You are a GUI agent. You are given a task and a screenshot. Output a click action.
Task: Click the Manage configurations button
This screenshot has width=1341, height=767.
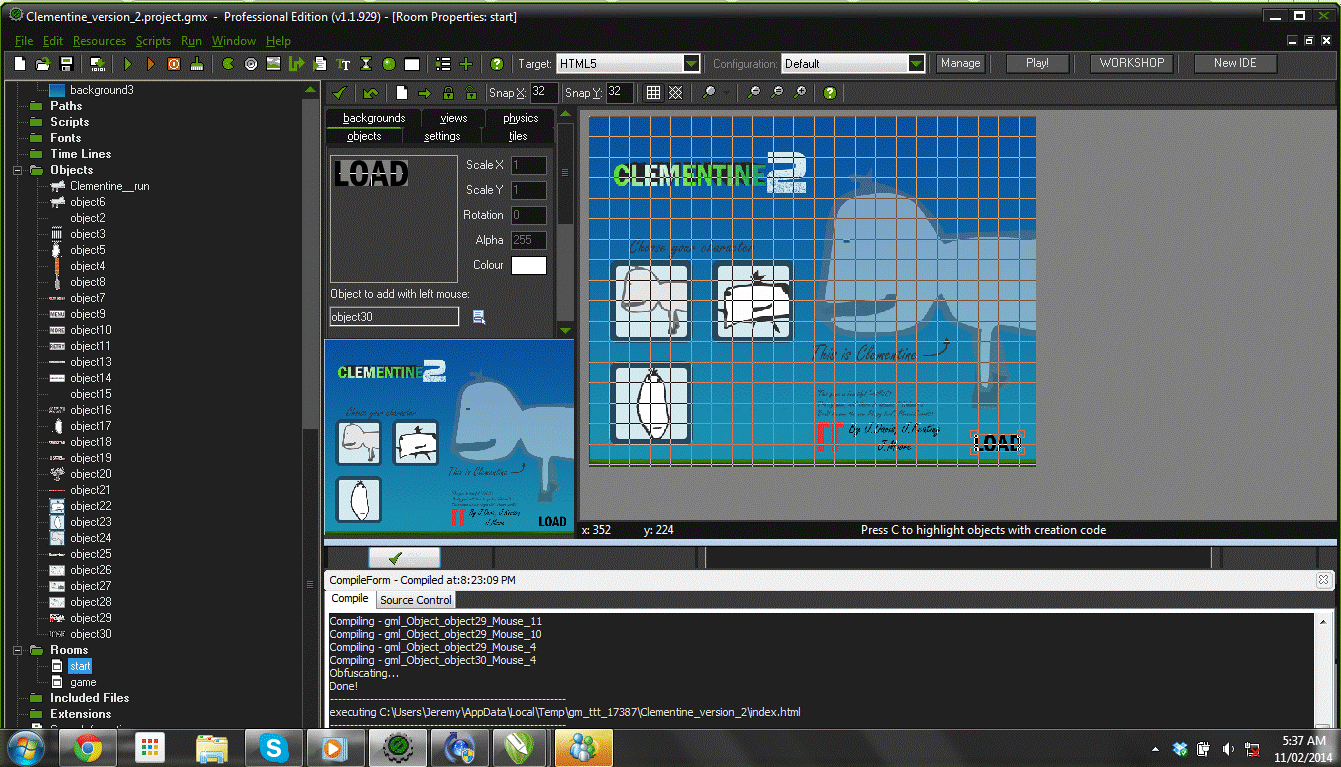[x=960, y=63]
